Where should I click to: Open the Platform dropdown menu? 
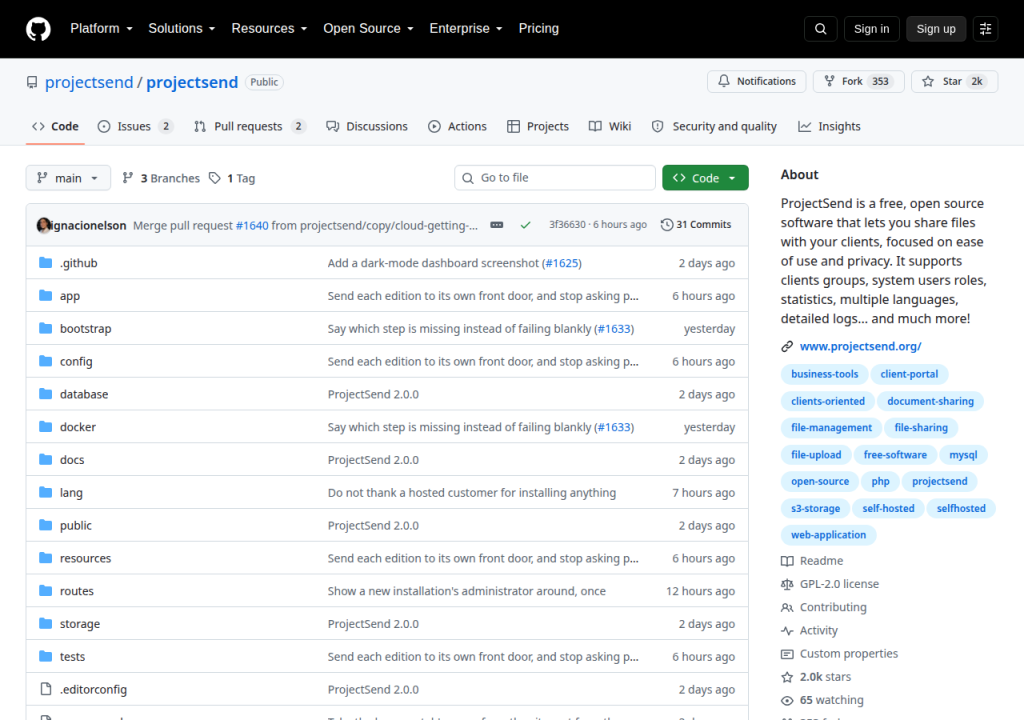(101, 29)
